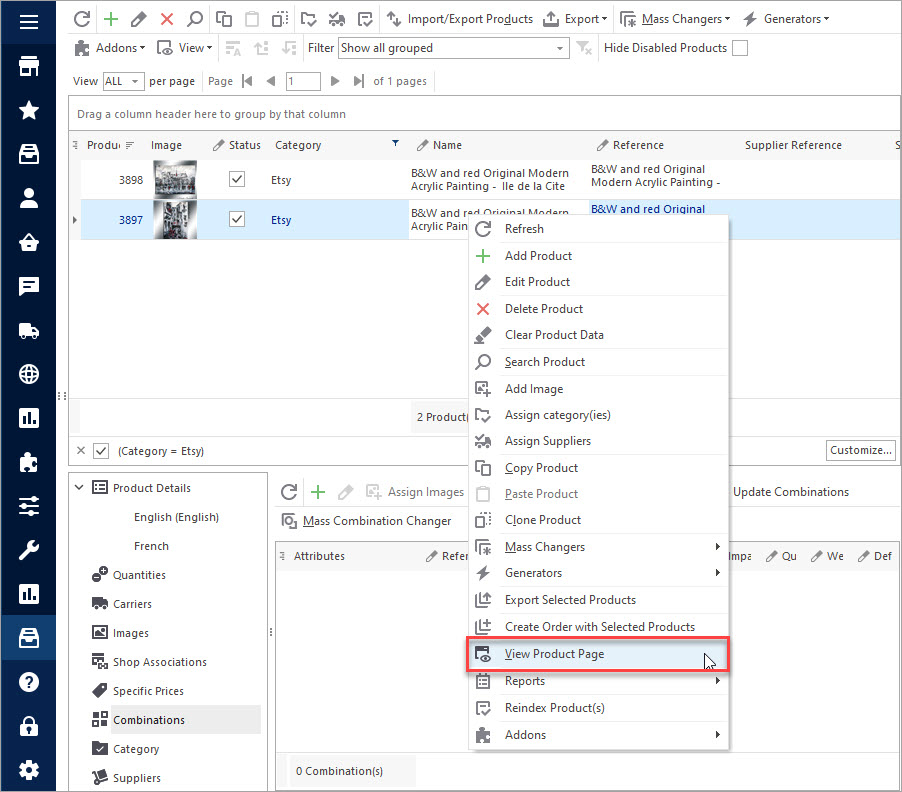Choose Clear Product Data from context menu
This screenshot has width=902, height=792.
598,335
